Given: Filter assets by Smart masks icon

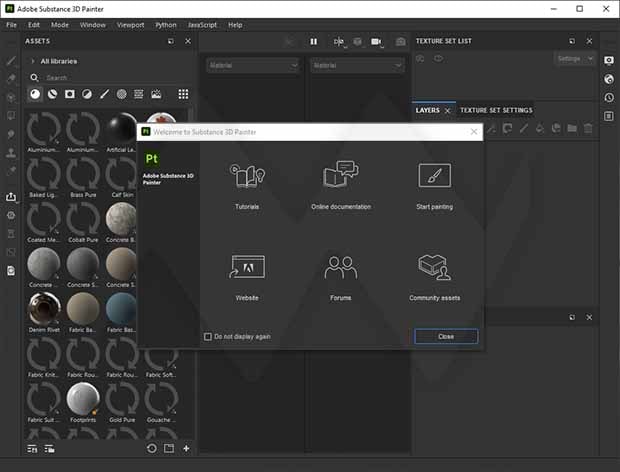Looking at the screenshot, I should coord(70,94).
